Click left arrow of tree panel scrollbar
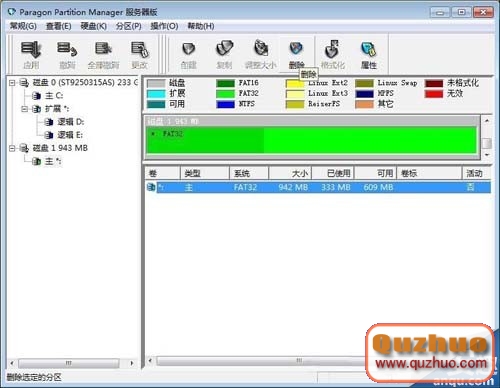Image resolution: width=500 pixels, height=388 pixels. tap(12, 363)
